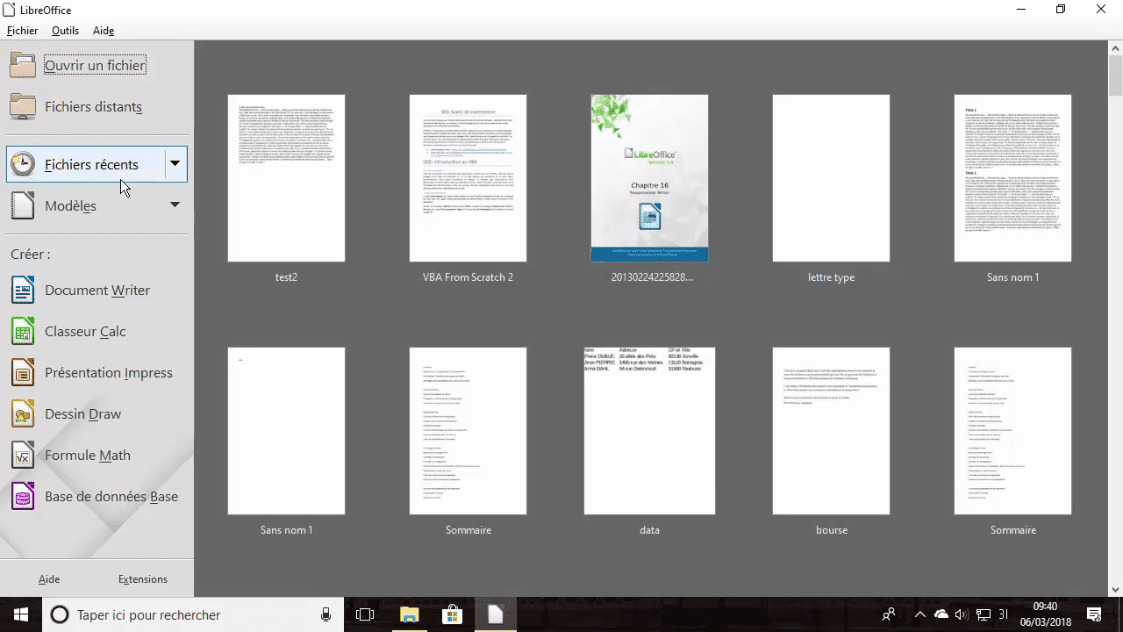
Task: Click the People icon in system tray
Action: [x=889, y=615]
